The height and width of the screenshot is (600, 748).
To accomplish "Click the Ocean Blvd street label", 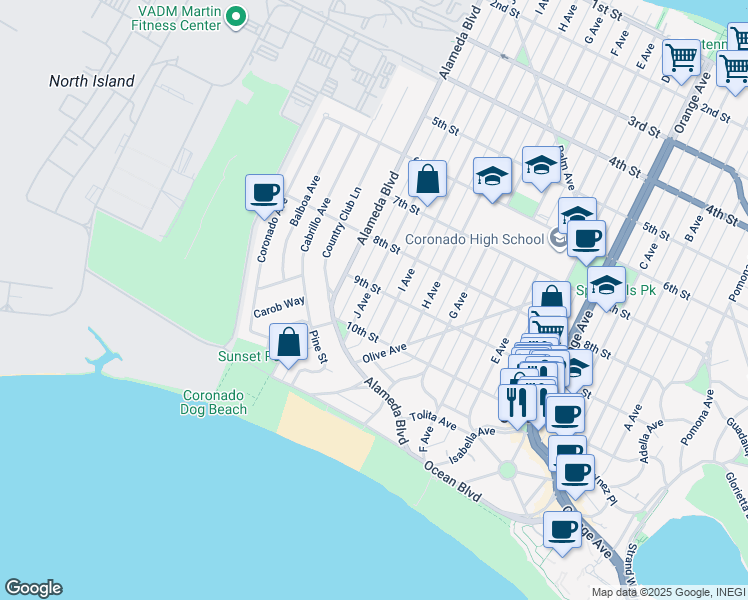I will click(452, 482).
